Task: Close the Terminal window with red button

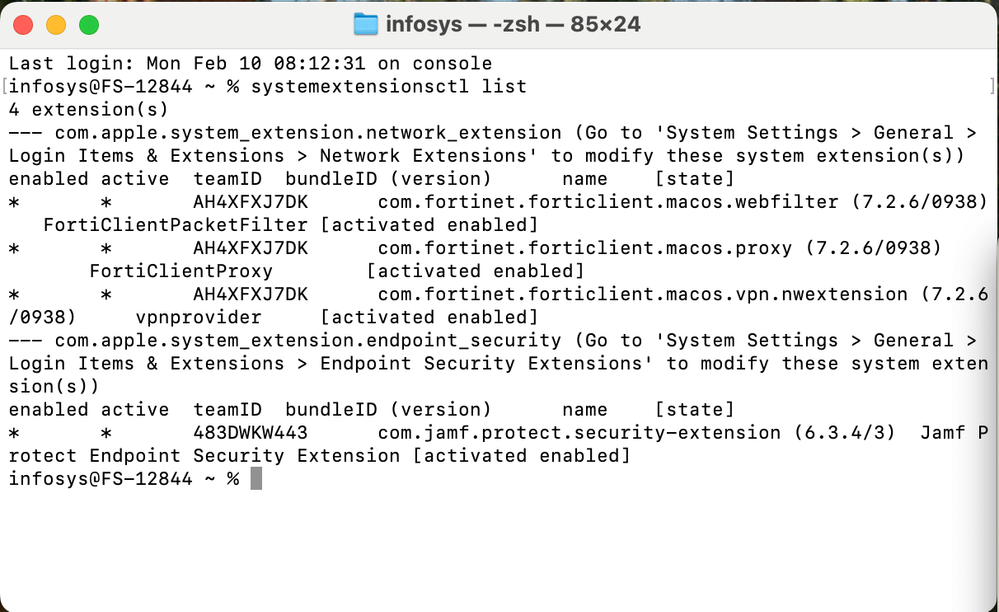Action: (x=23, y=25)
